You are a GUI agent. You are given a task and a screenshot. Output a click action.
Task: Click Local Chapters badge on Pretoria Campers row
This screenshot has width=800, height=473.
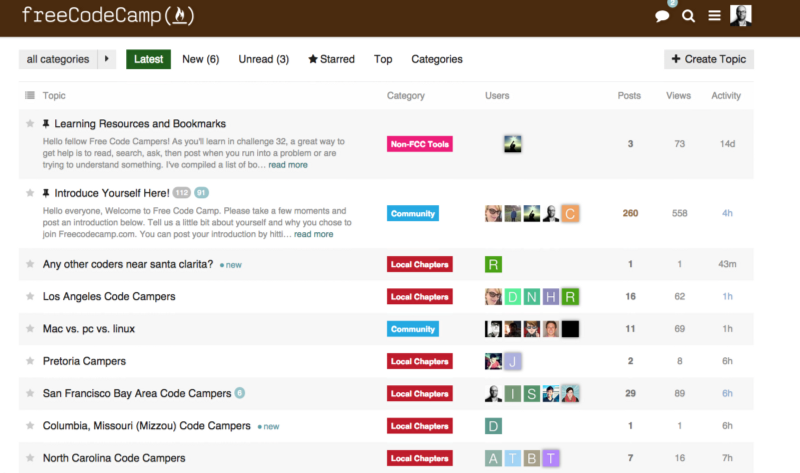tap(419, 361)
